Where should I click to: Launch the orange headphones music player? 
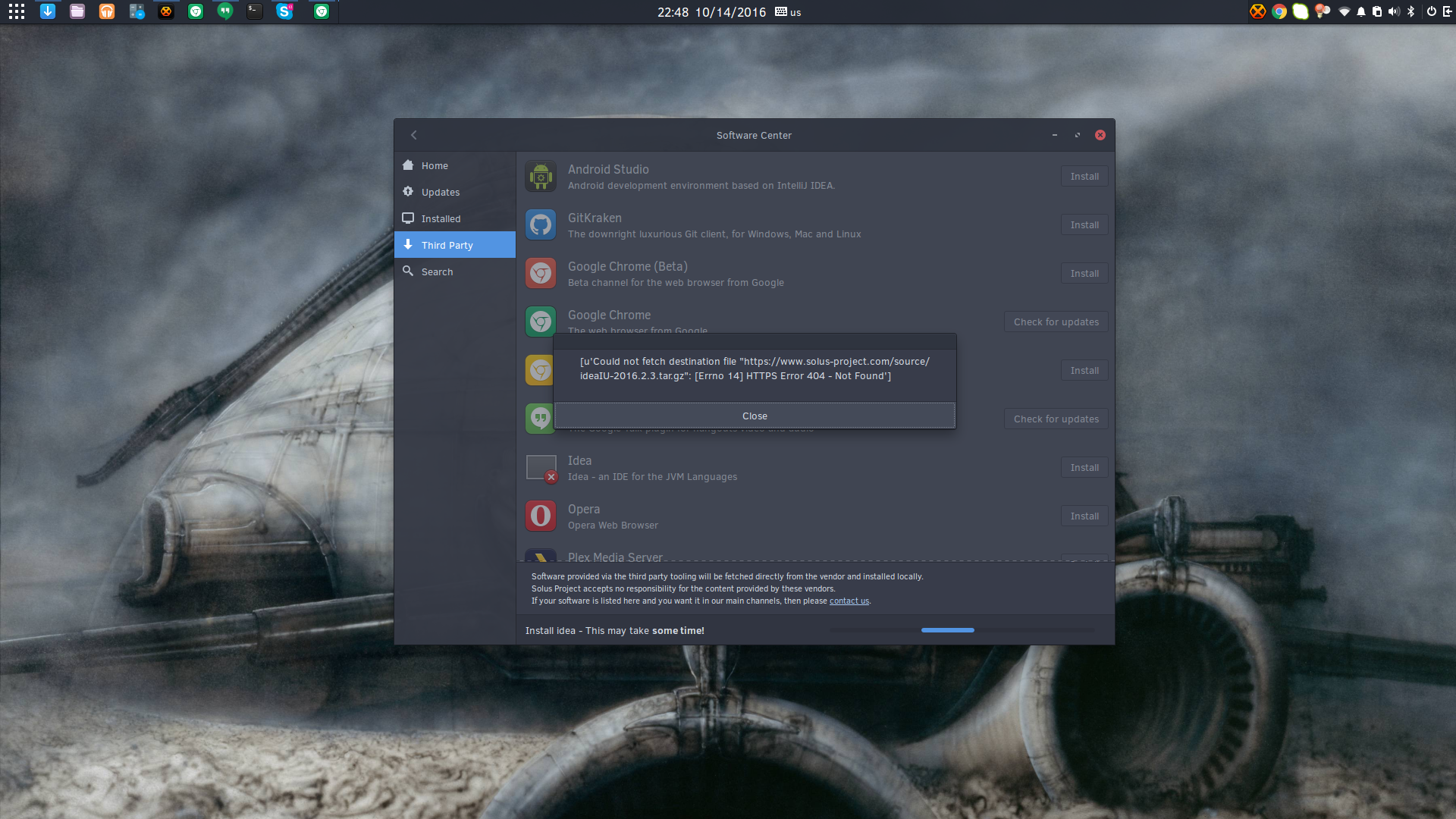107,11
